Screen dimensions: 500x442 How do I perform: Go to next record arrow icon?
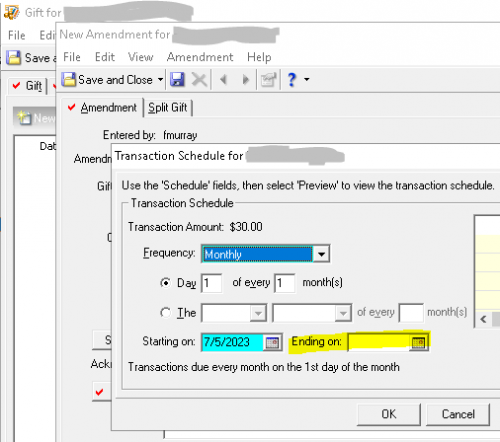pos(246,80)
